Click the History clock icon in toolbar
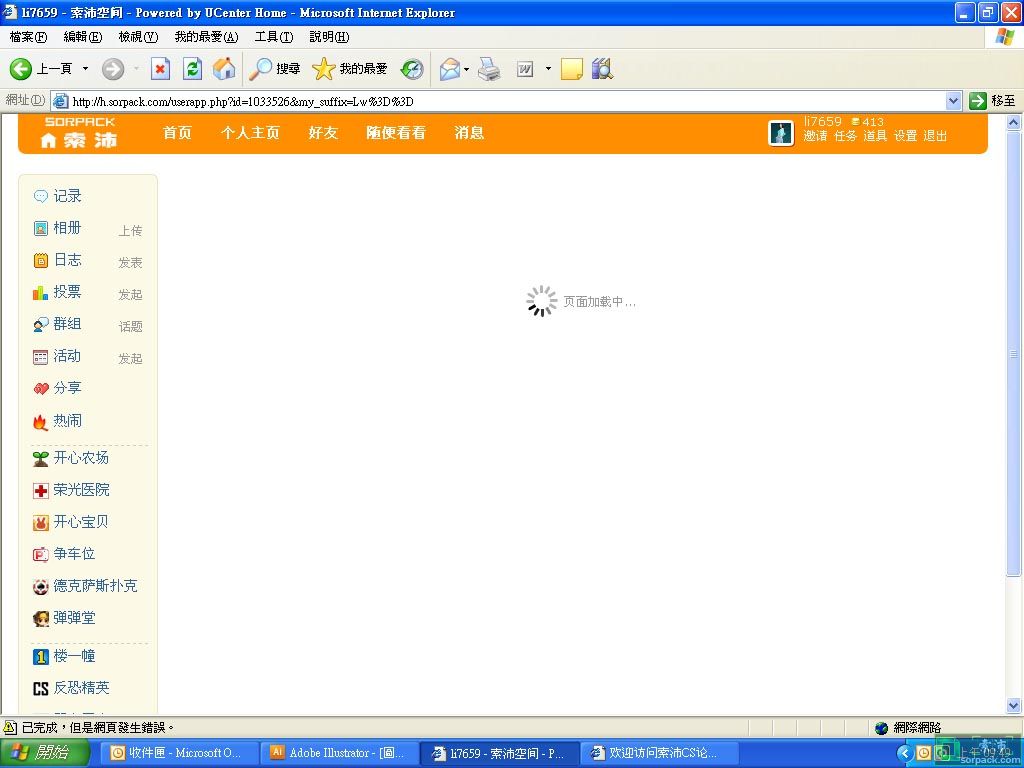The width and height of the screenshot is (1024, 768). tap(412, 69)
